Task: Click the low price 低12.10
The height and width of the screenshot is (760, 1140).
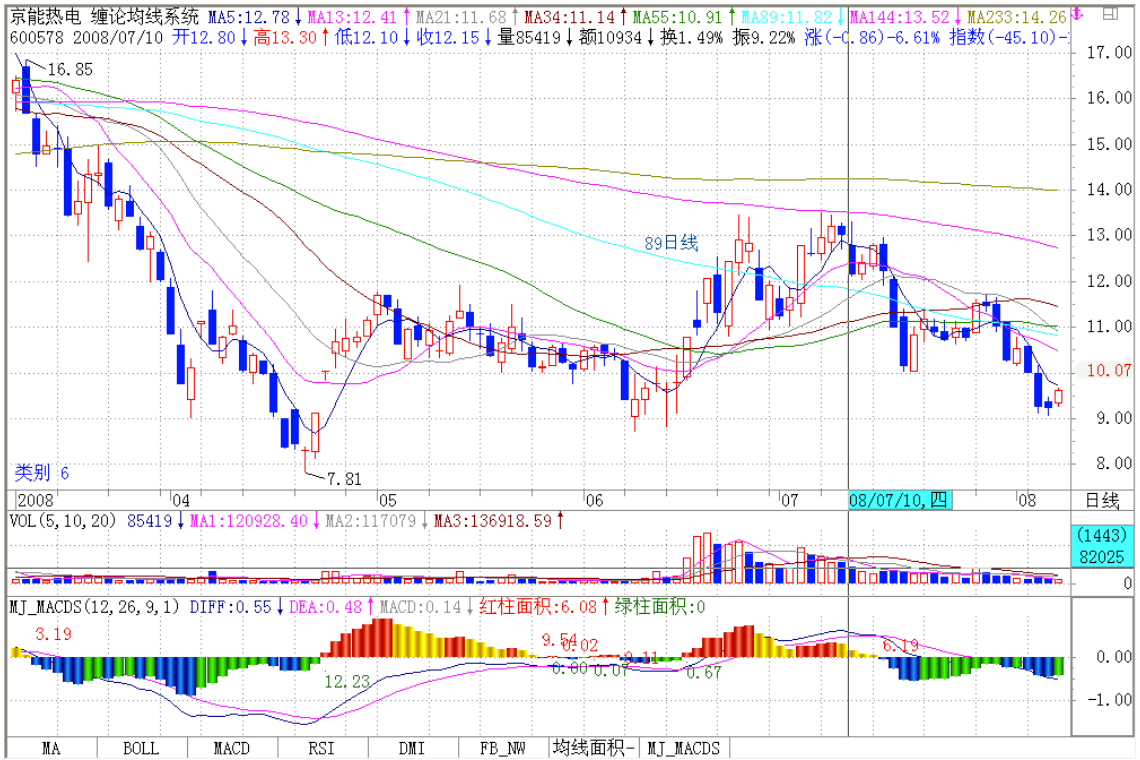Action: coord(366,37)
